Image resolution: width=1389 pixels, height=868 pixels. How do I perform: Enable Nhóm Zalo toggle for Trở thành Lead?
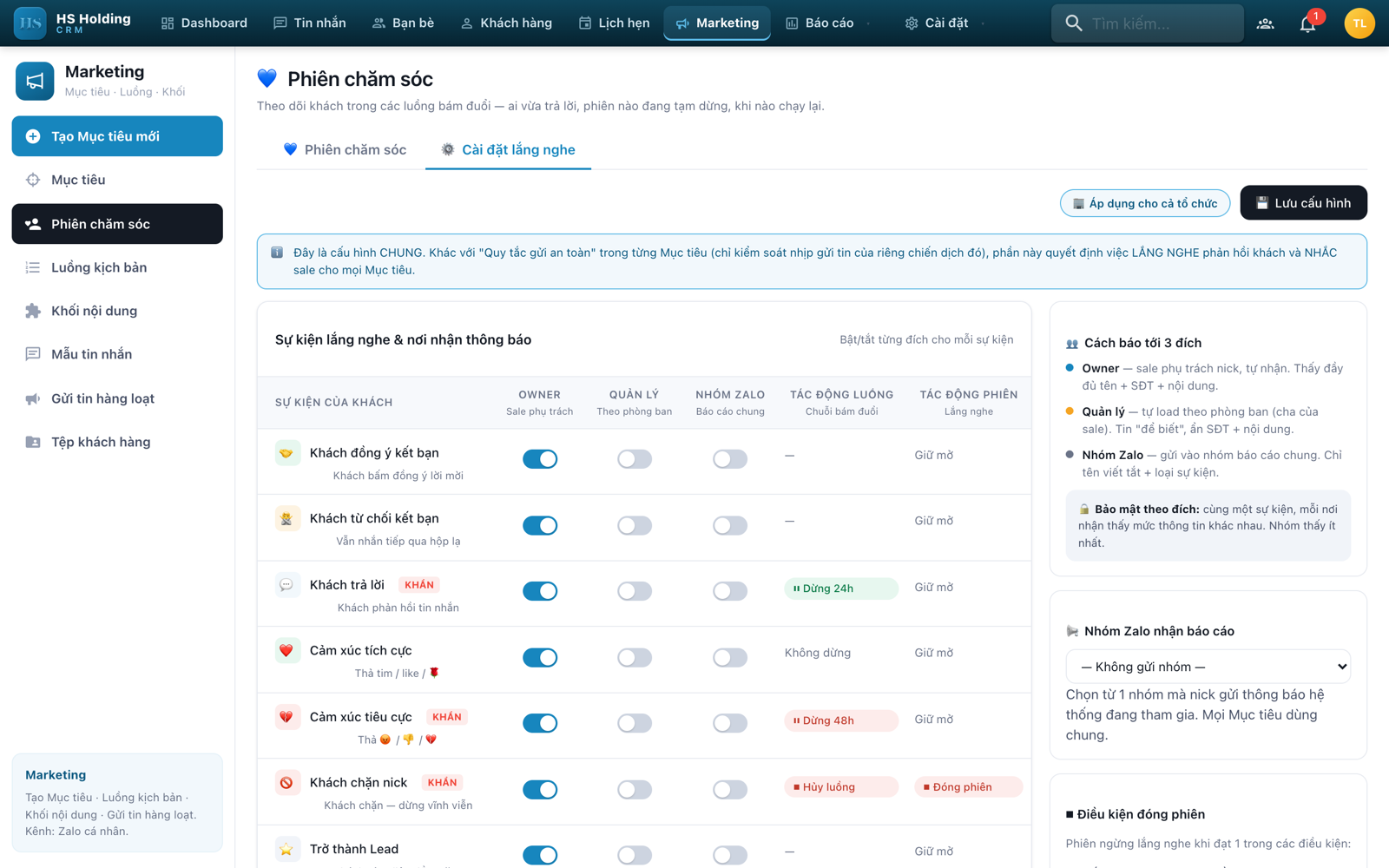(x=730, y=855)
